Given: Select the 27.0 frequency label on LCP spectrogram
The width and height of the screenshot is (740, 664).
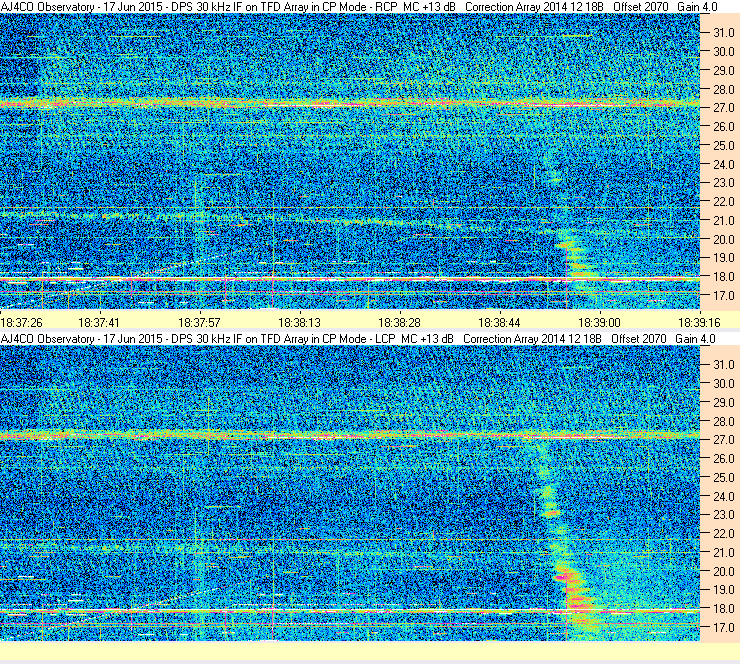Looking at the screenshot, I should tap(723, 440).
